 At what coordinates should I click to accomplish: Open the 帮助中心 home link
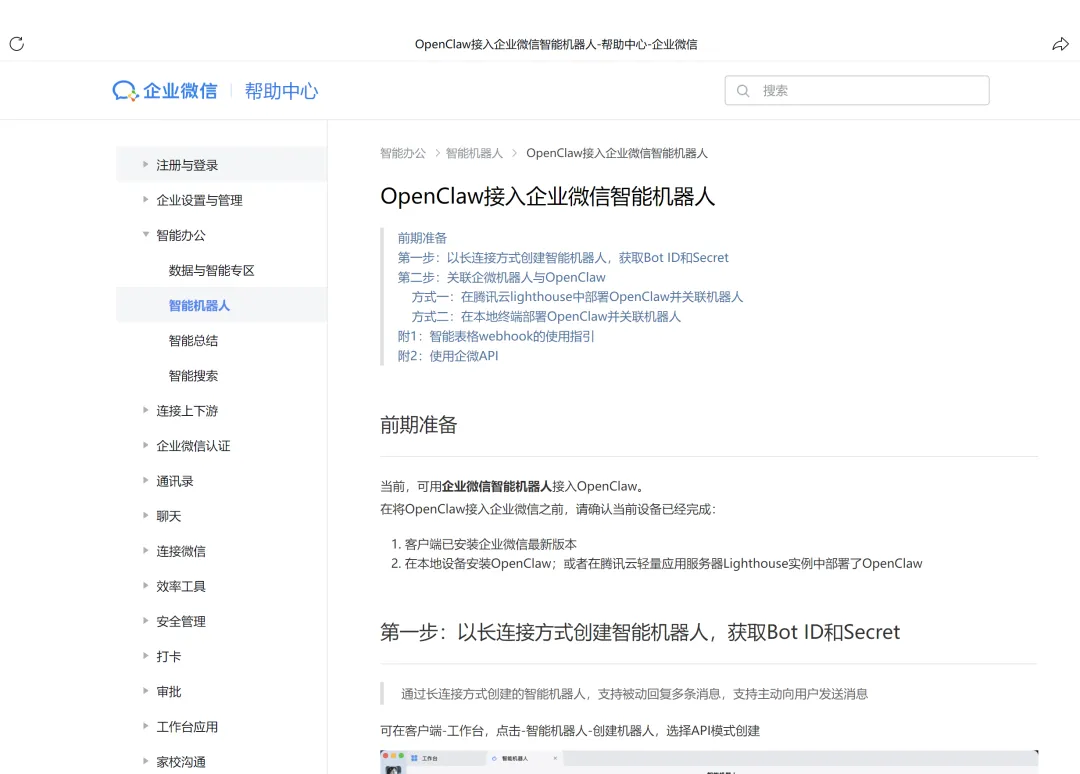(x=281, y=91)
